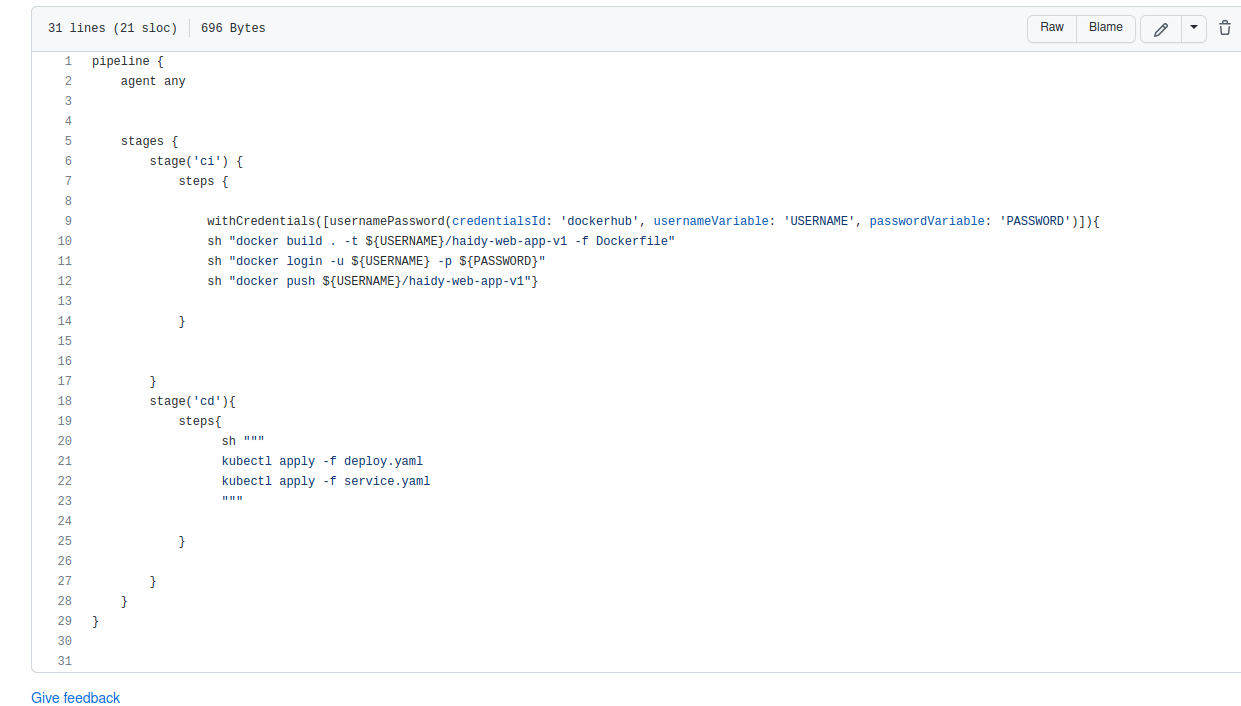Viewport: 1241px width, 706px height.
Task: Select line 6 where stage 'ci' begins
Action: 67,161
